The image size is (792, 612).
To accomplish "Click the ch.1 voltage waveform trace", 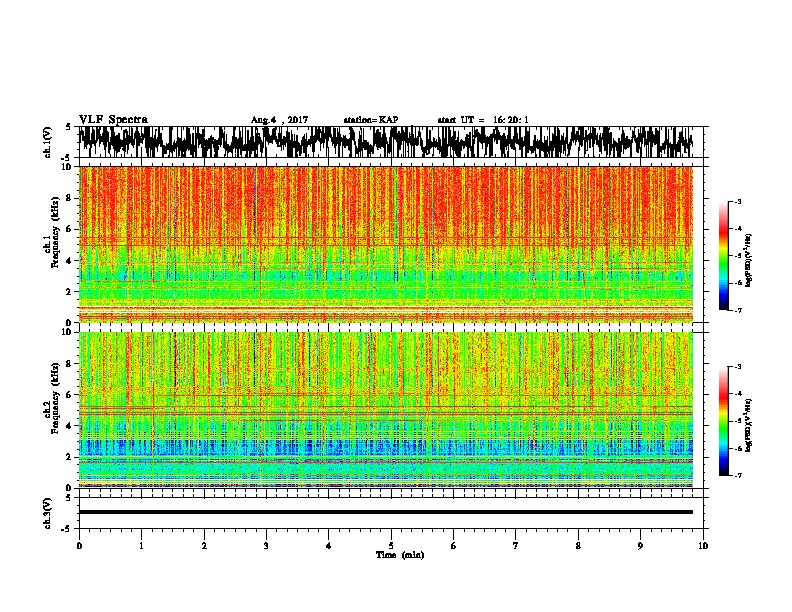I will [386, 141].
